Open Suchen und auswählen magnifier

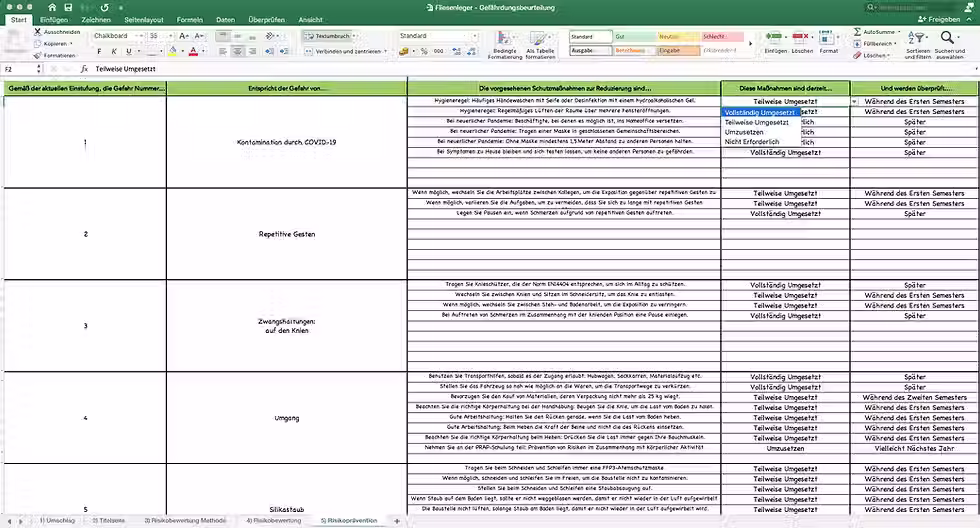(x=949, y=44)
